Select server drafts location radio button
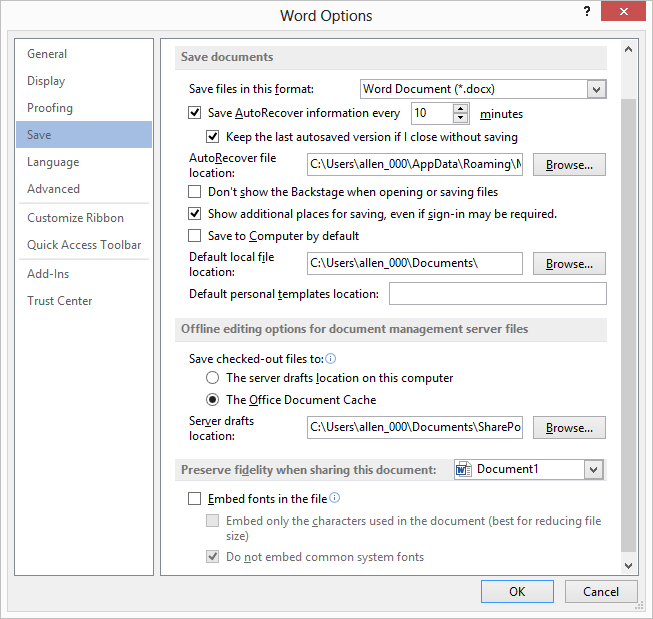Screen dimensions: 653x619 212,378
